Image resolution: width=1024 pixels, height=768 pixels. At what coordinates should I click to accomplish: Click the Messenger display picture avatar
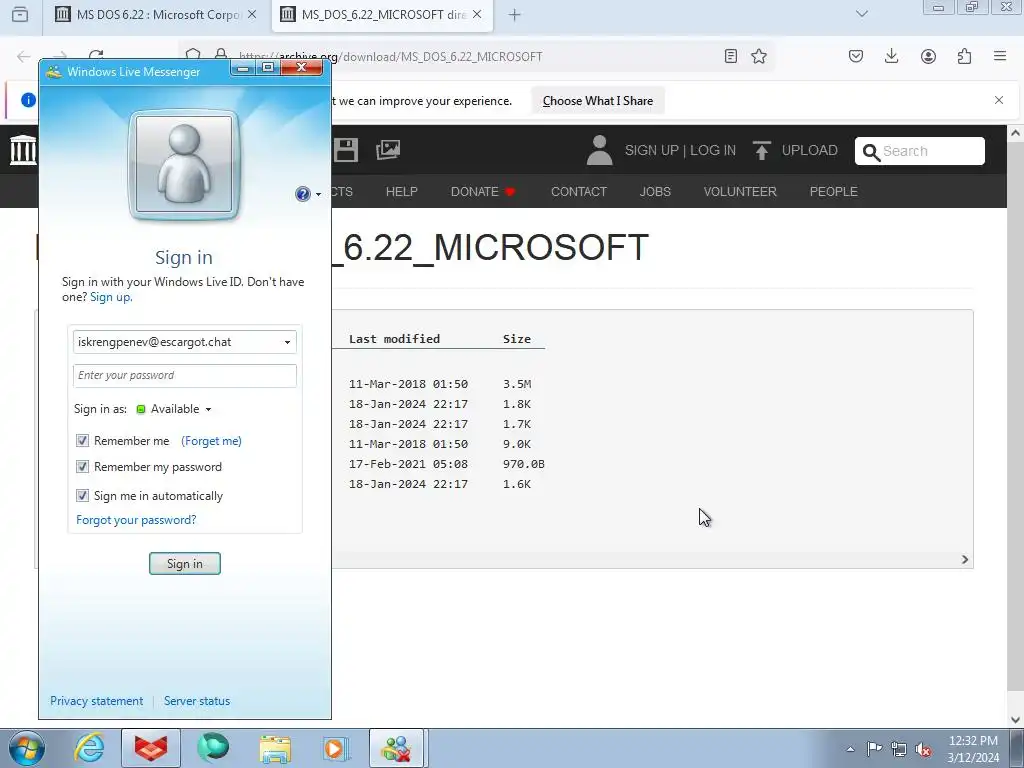pos(184,165)
